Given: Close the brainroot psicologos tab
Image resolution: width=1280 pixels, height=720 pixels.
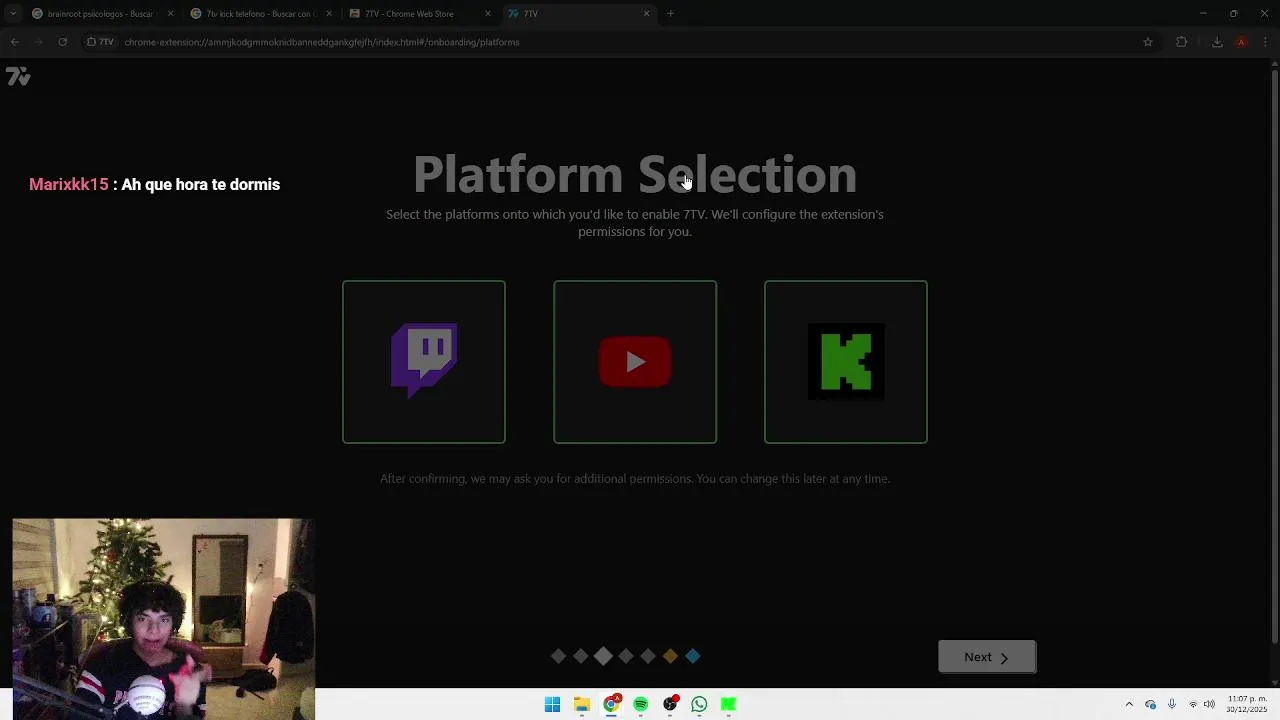Looking at the screenshot, I should pos(170,14).
